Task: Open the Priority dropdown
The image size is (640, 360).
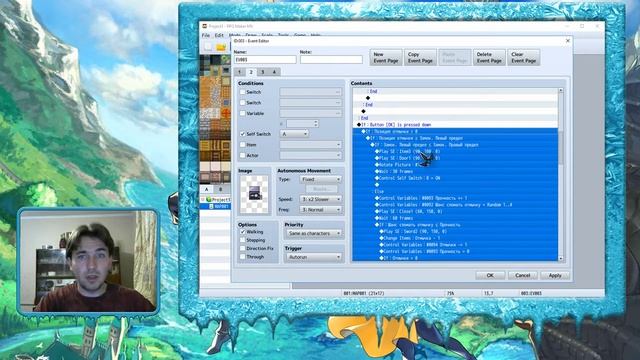Action: click(x=313, y=233)
